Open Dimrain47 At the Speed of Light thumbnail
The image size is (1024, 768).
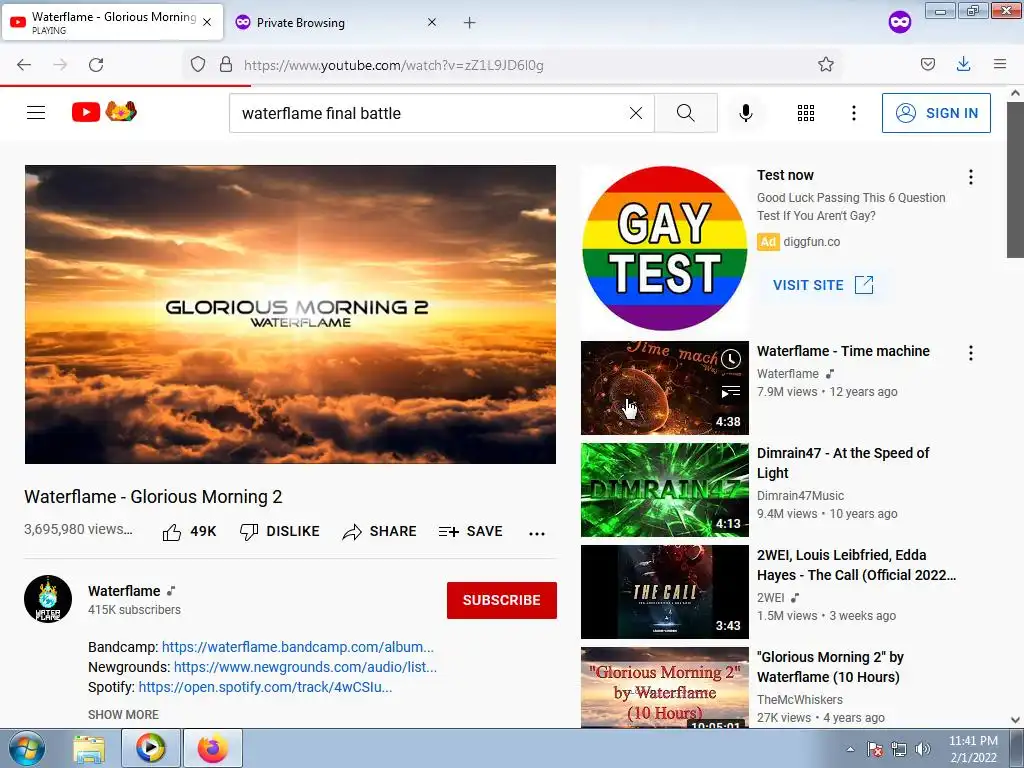pos(665,490)
